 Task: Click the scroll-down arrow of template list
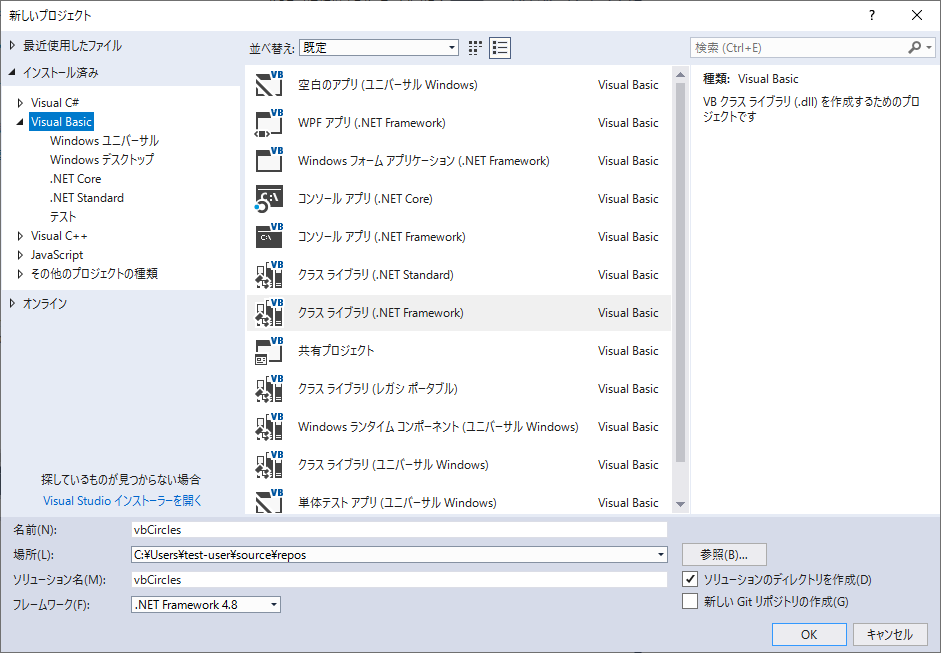[x=680, y=504]
